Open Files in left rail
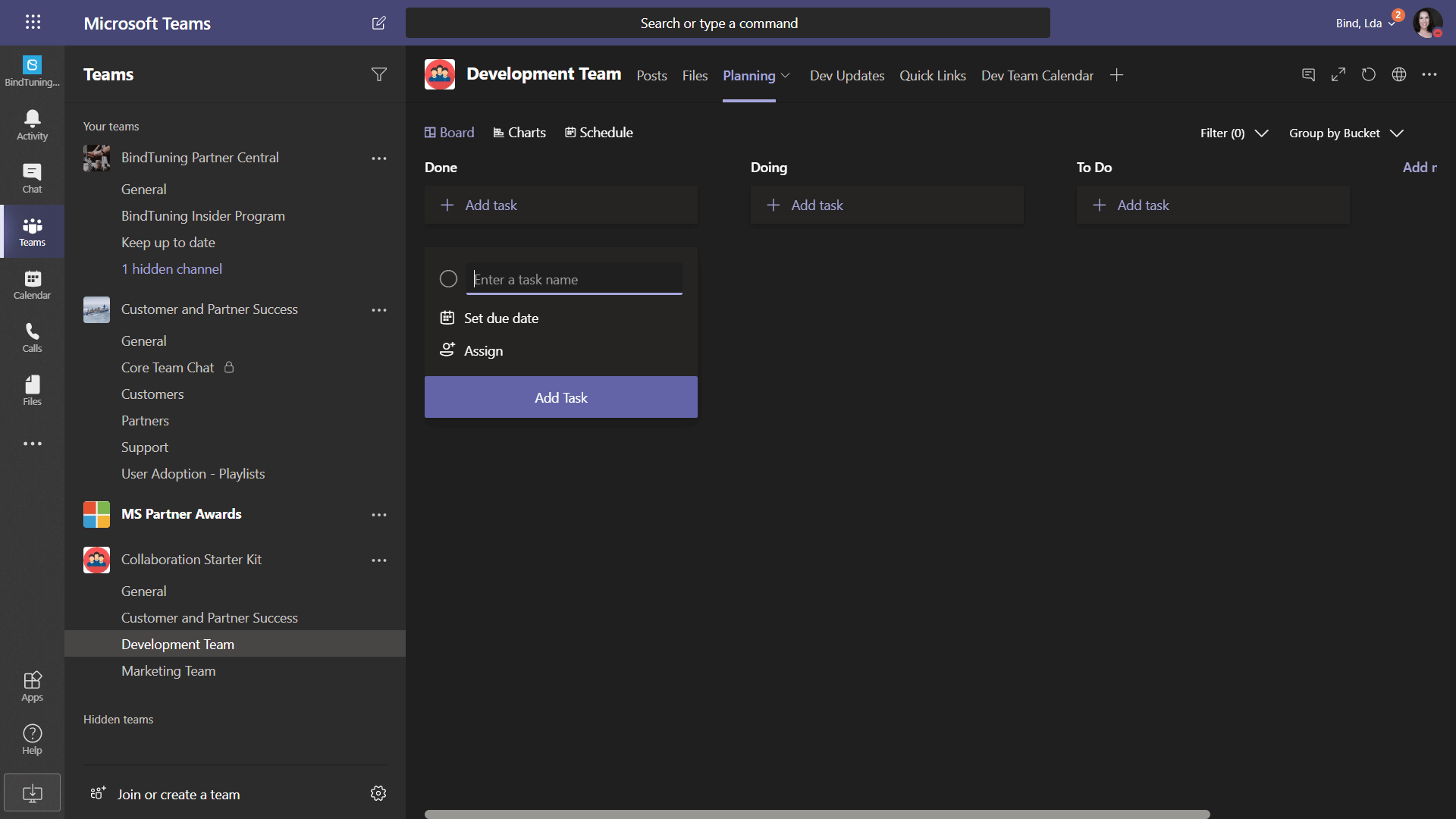Viewport: 1456px width, 819px height. point(32,391)
